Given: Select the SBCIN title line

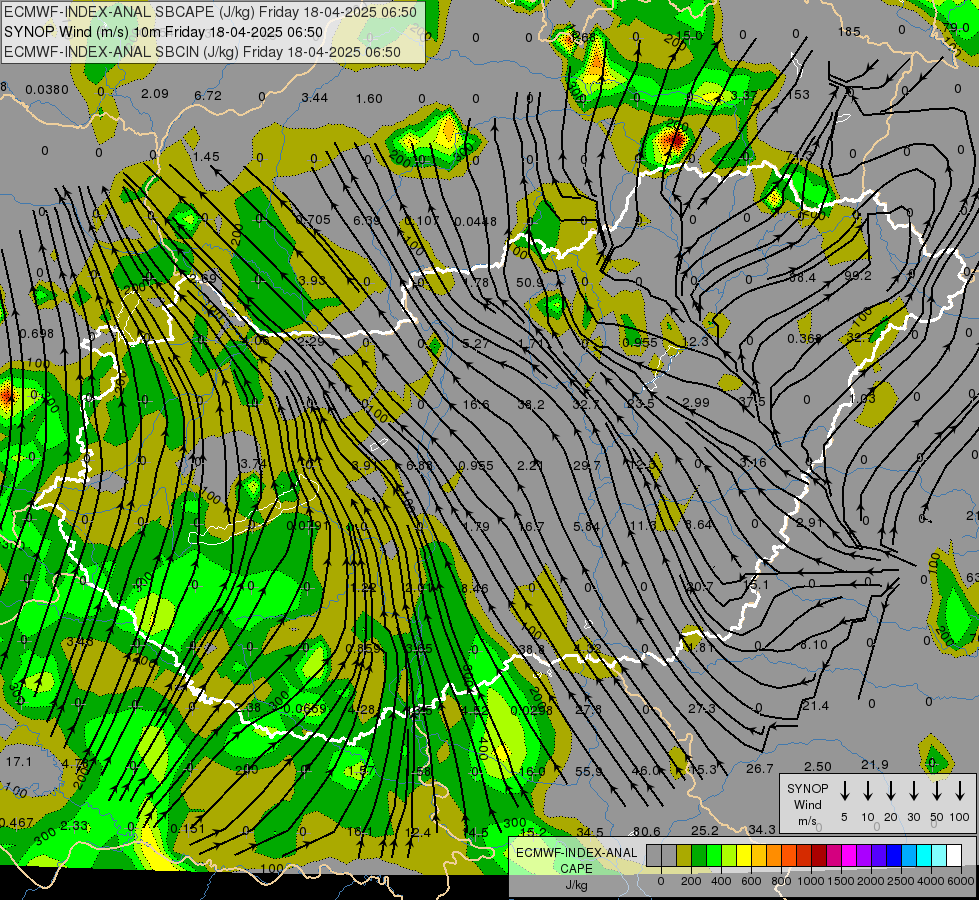Looking at the screenshot, I should point(202,52).
